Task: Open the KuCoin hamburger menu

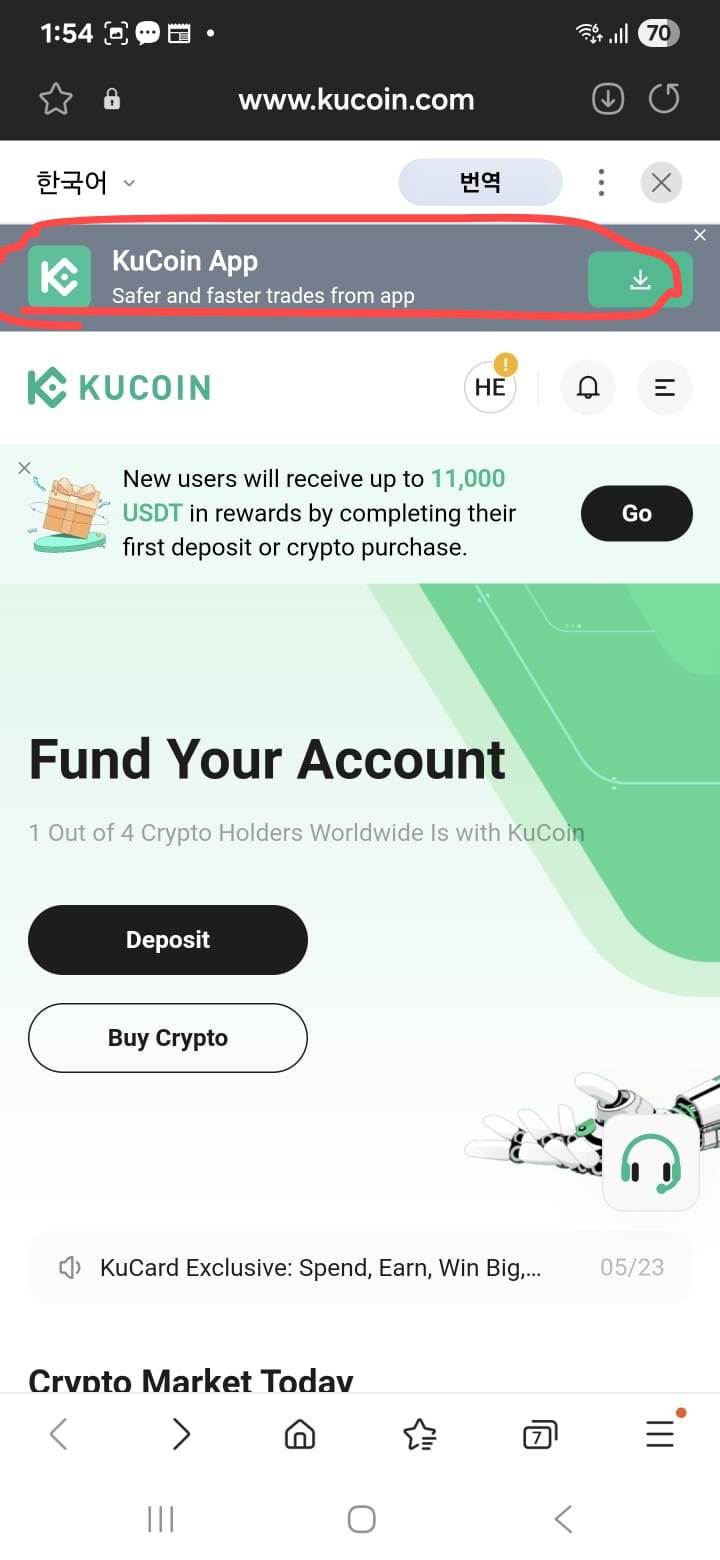Action: point(665,387)
